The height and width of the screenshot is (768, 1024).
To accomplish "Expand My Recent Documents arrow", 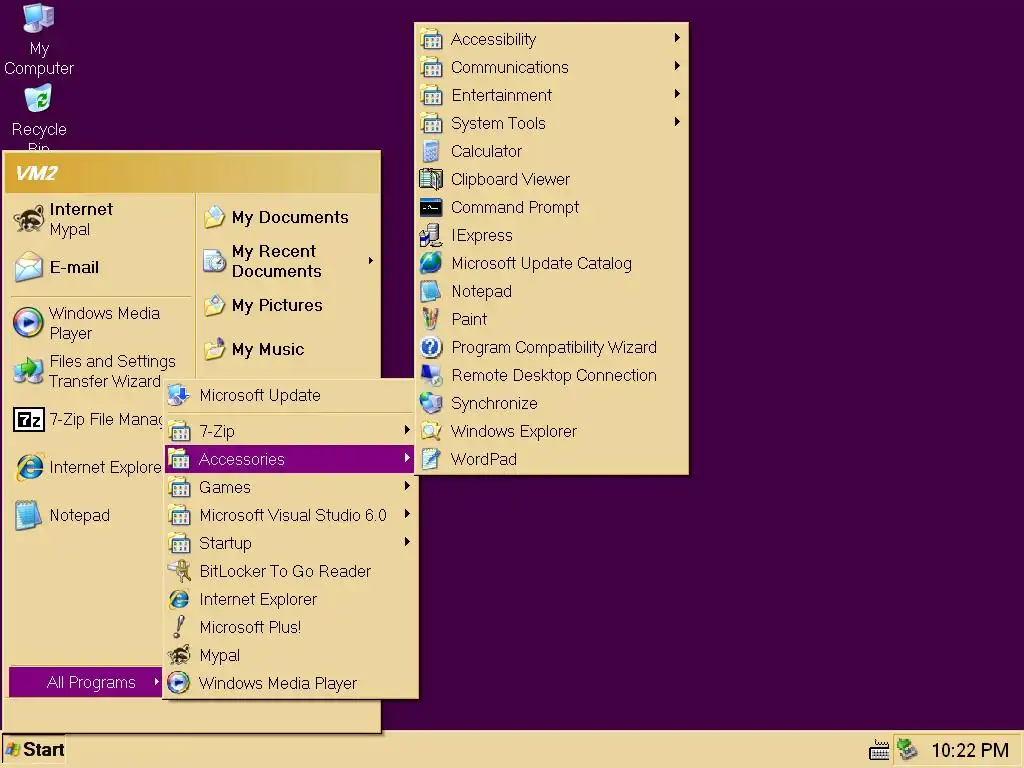I will click(370, 261).
